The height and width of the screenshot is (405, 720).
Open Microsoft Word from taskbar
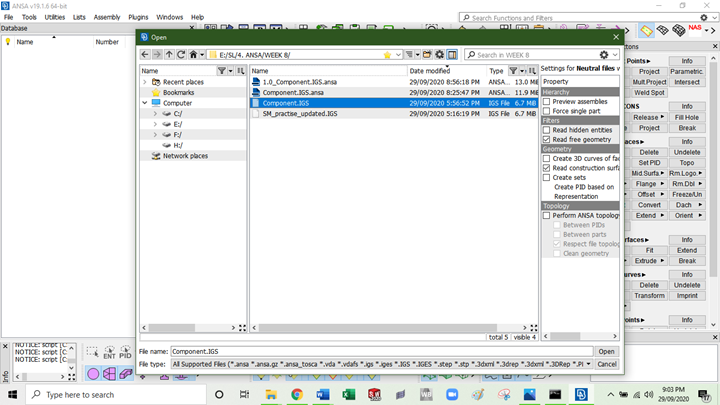point(322,394)
